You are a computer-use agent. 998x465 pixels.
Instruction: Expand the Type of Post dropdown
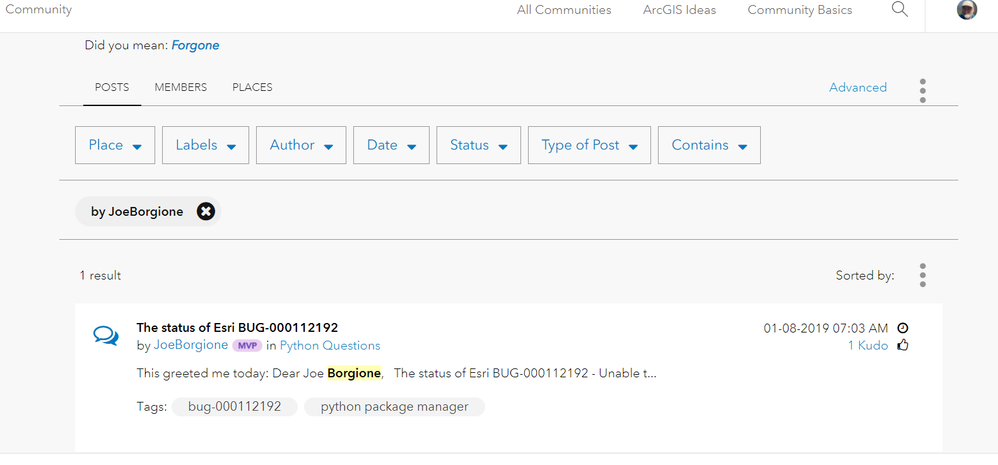pyautogui.click(x=589, y=145)
